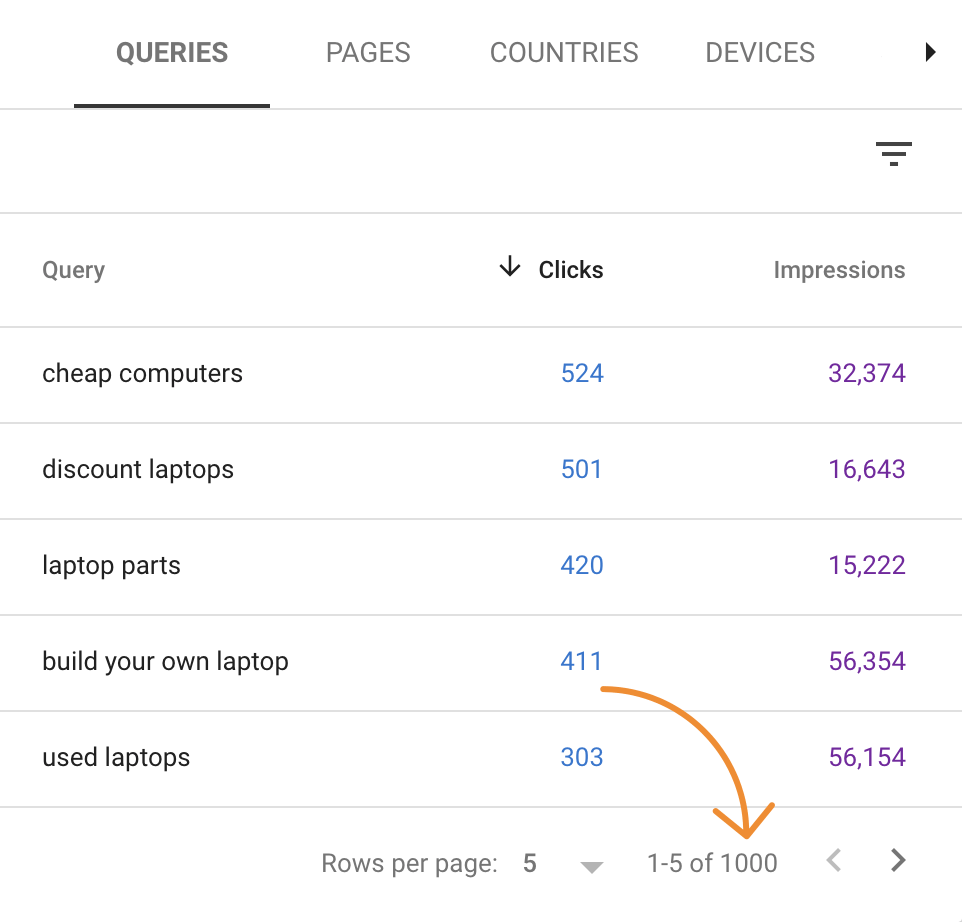This screenshot has height=922, width=962.
Task: Switch to the Pages tab
Action: click(368, 53)
